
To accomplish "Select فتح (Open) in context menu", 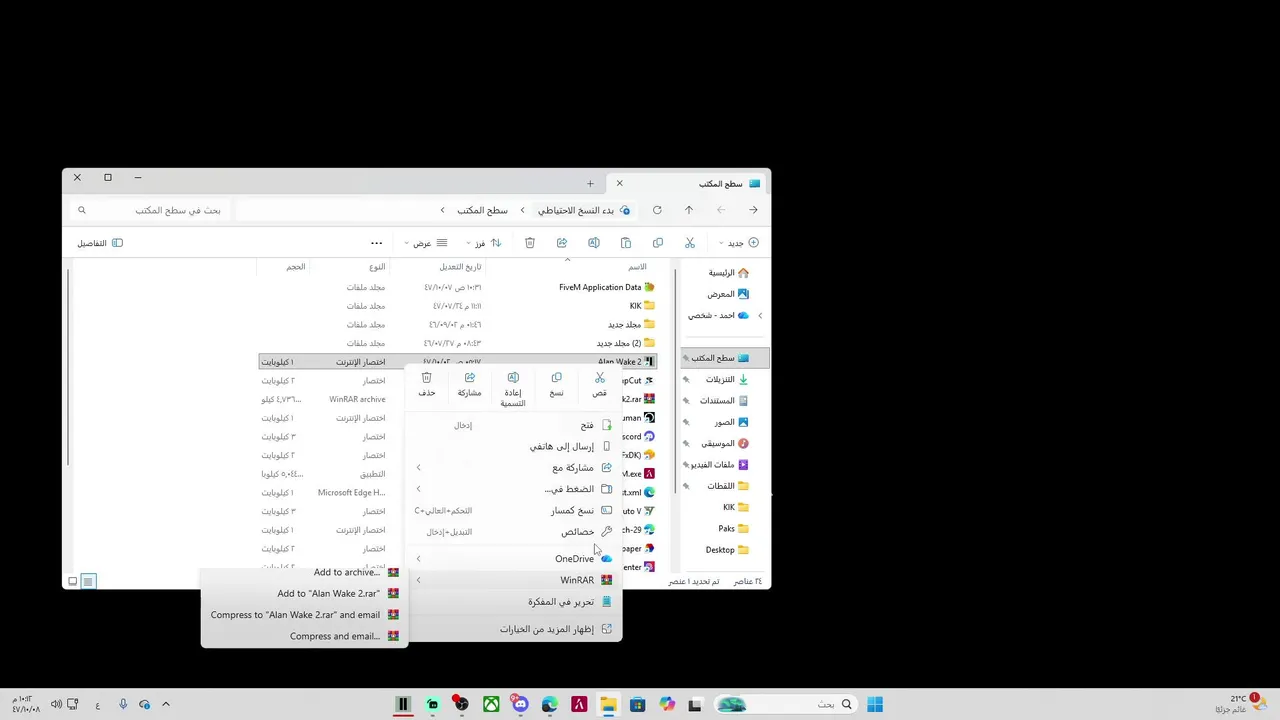I will pyautogui.click(x=514, y=425).
